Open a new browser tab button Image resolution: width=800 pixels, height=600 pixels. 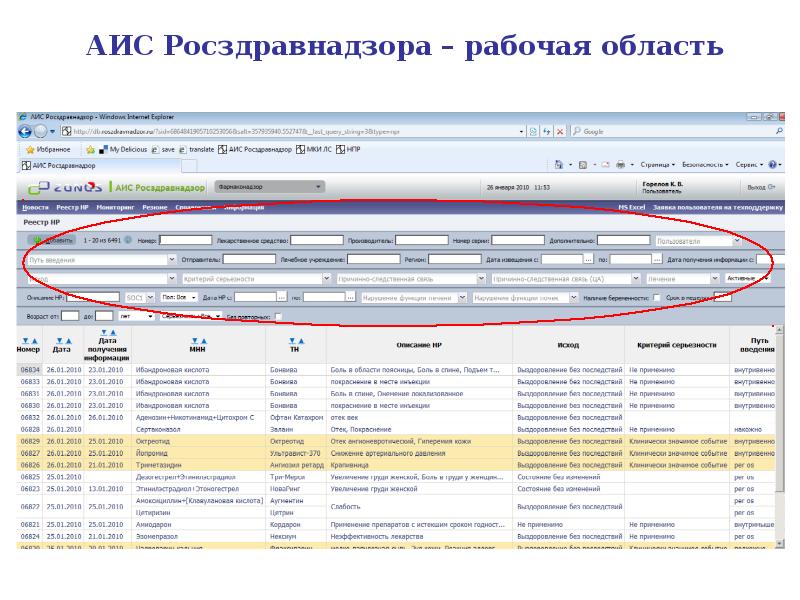point(189,166)
